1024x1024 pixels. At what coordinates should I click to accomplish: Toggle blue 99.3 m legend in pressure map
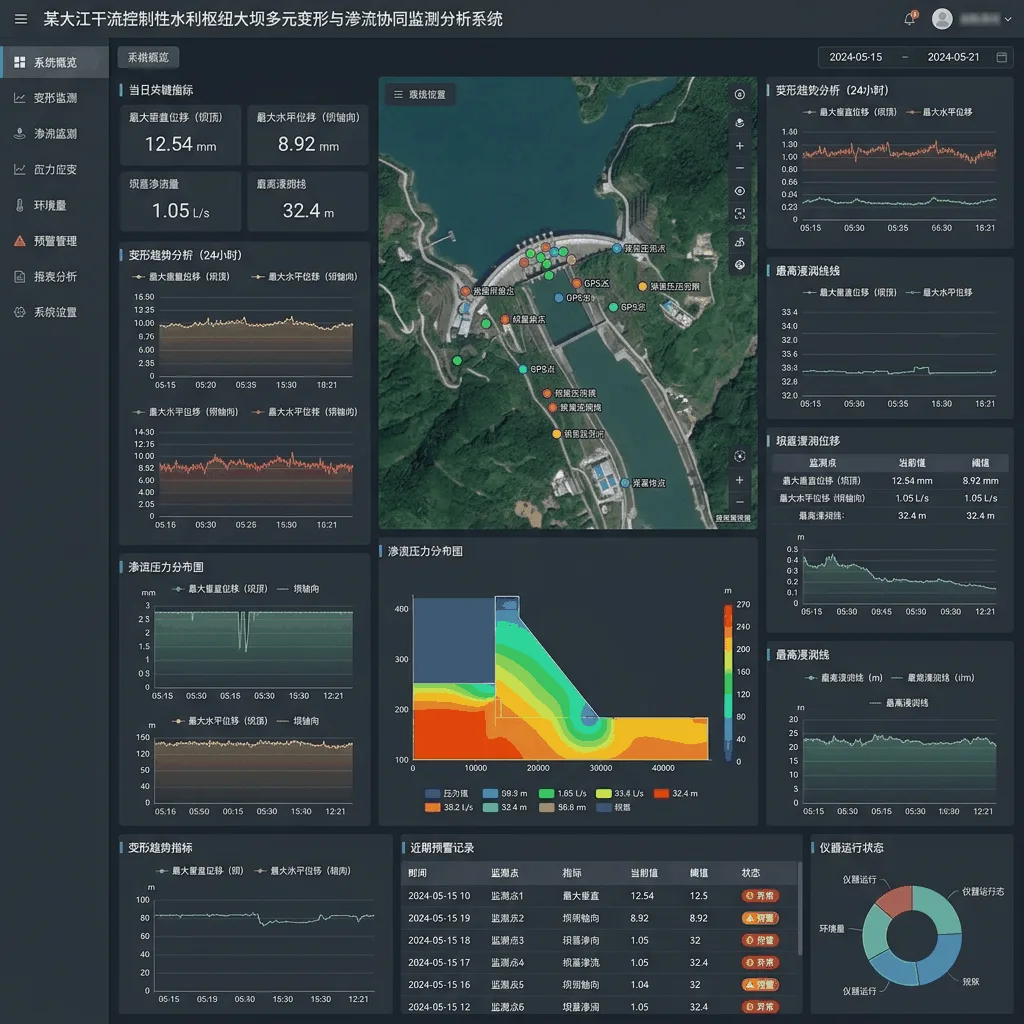[505, 793]
